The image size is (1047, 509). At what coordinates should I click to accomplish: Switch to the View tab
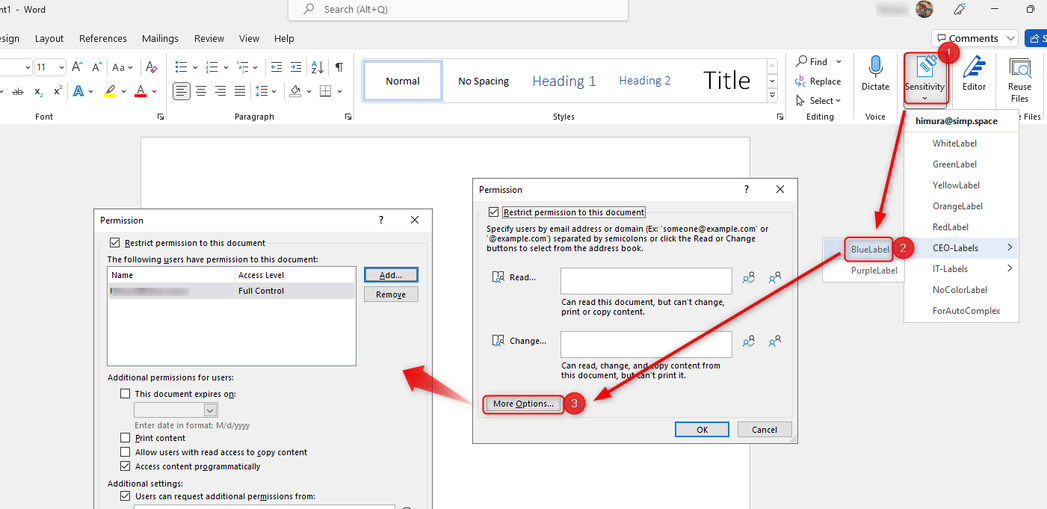tap(249, 39)
